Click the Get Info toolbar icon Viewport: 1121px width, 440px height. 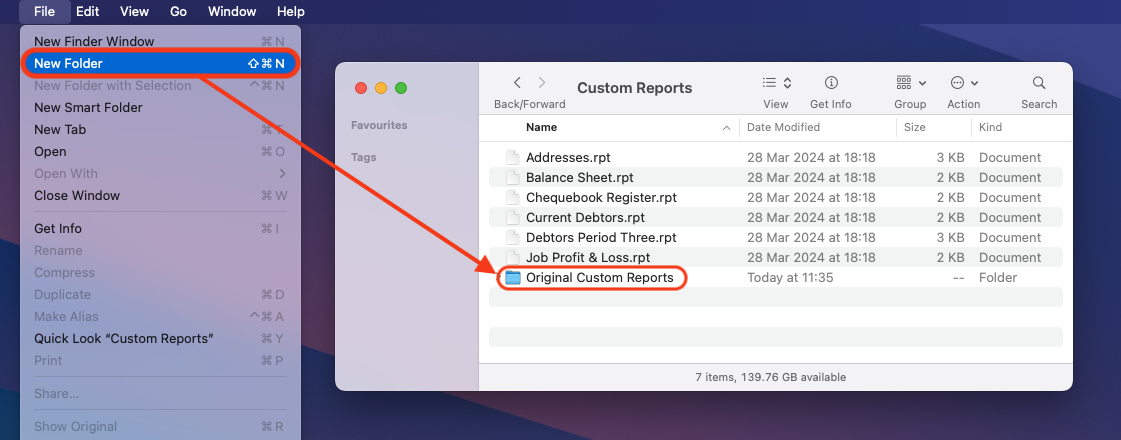pyautogui.click(x=831, y=83)
